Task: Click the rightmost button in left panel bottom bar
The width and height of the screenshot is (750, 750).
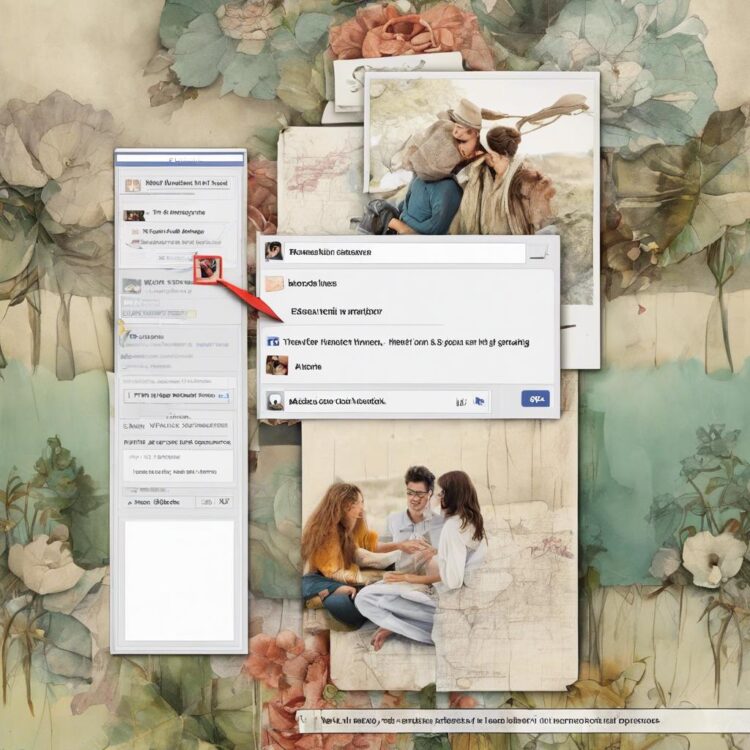Action: [224, 502]
